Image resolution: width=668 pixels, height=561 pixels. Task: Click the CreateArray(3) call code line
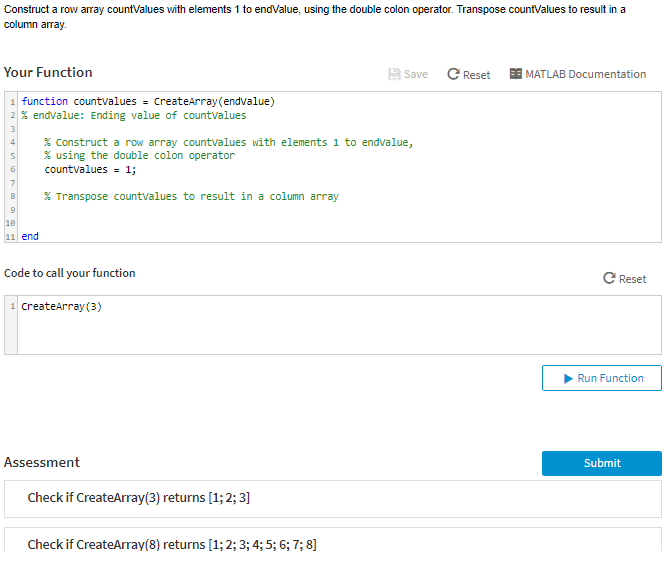coord(61,306)
